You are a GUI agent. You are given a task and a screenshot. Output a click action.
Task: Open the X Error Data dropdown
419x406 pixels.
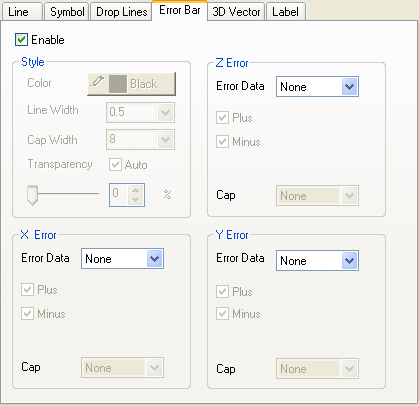point(122,259)
